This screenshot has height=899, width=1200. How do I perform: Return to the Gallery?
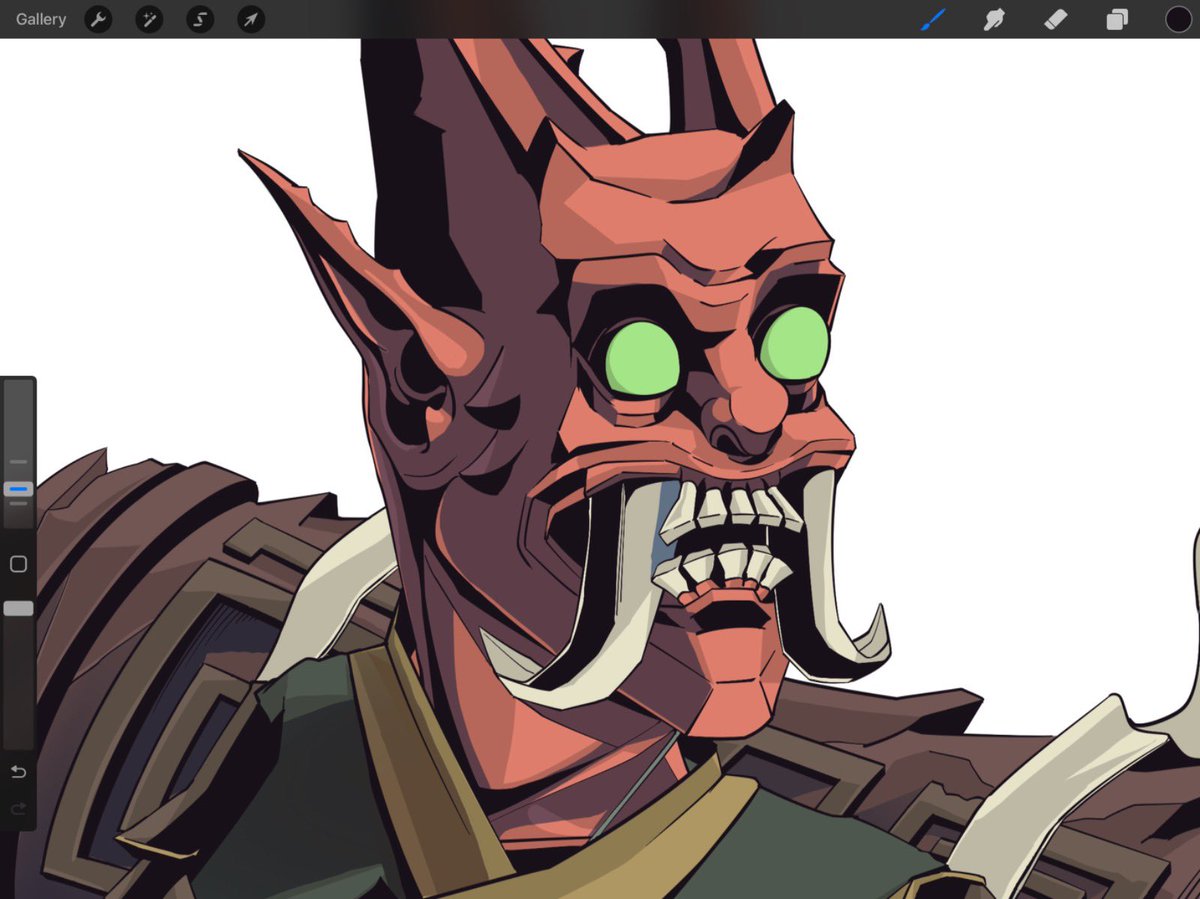coord(40,19)
